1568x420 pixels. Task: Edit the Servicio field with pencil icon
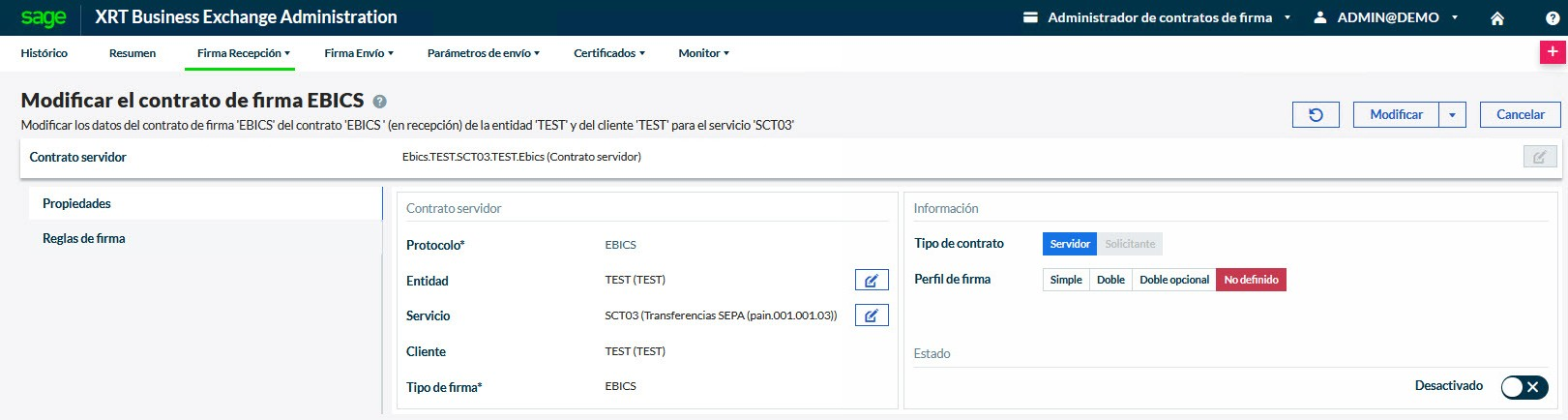click(x=872, y=315)
